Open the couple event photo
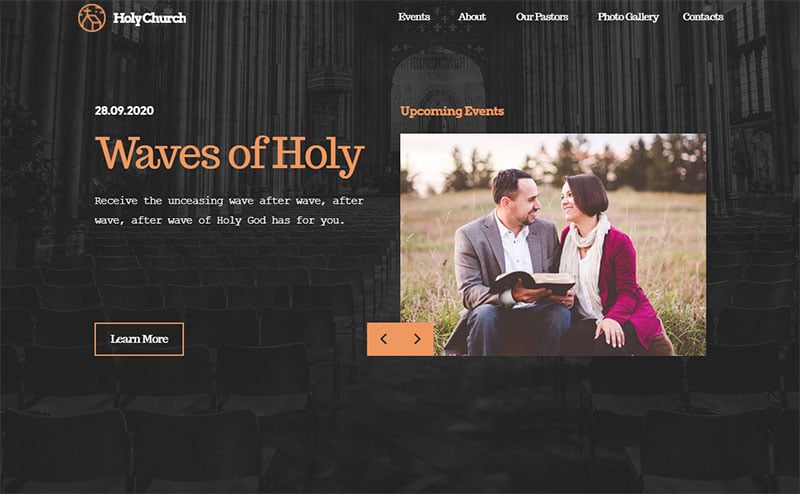 click(553, 244)
